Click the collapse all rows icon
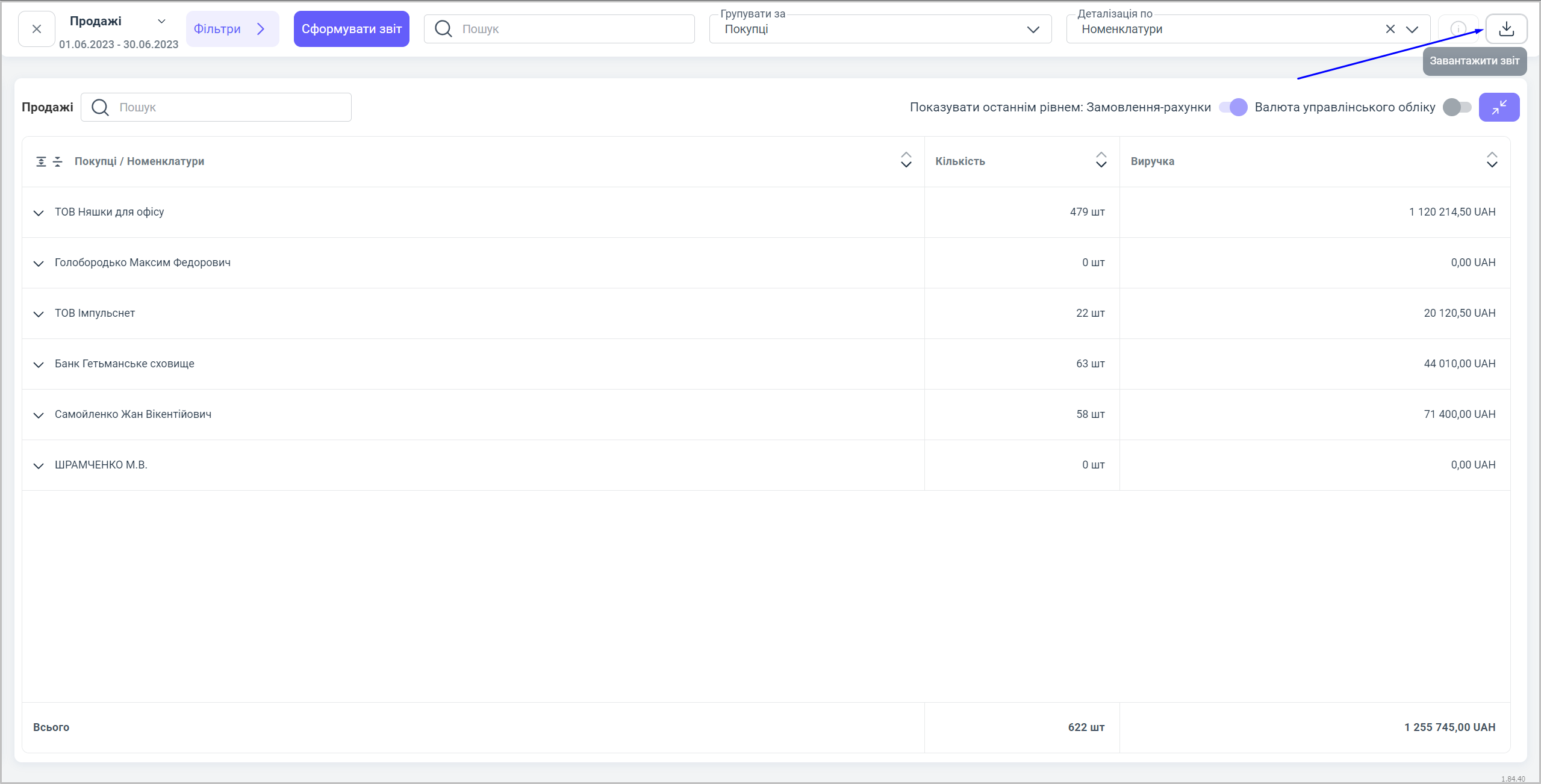 click(58, 161)
